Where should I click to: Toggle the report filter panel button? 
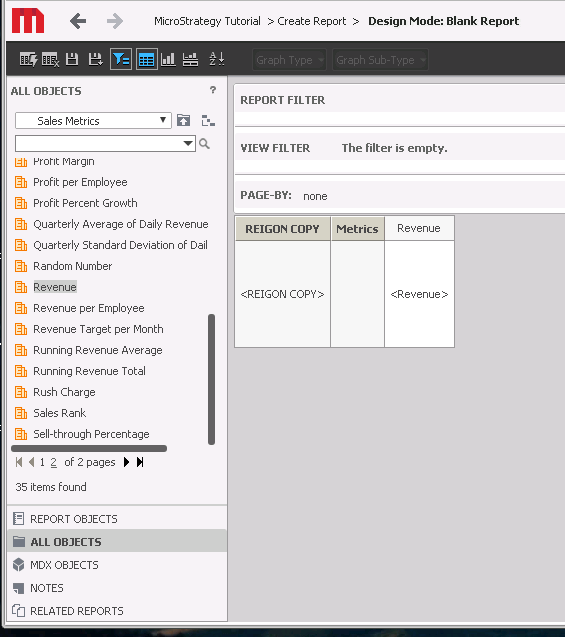121,60
